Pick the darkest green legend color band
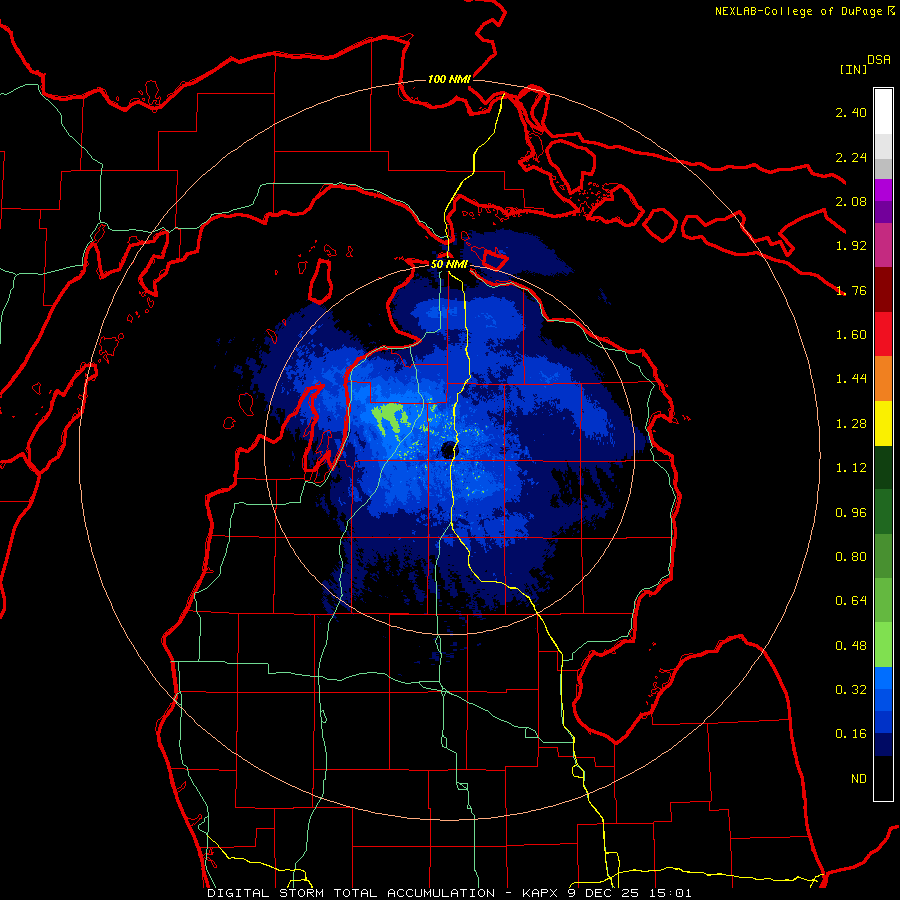Image resolution: width=900 pixels, height=900 pixels. (883, 467)
